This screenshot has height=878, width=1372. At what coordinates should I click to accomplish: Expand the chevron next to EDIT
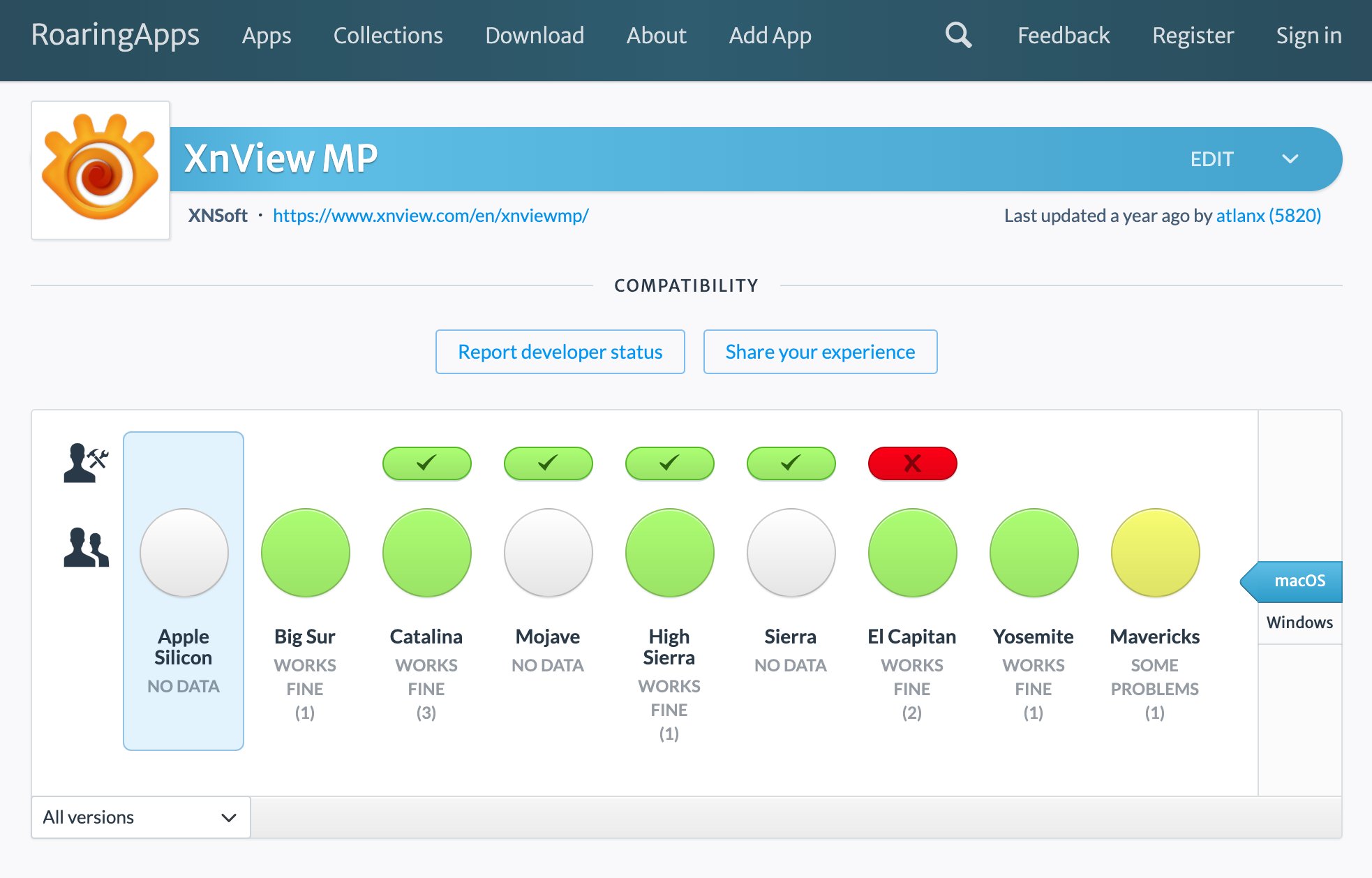[1290, 159]
